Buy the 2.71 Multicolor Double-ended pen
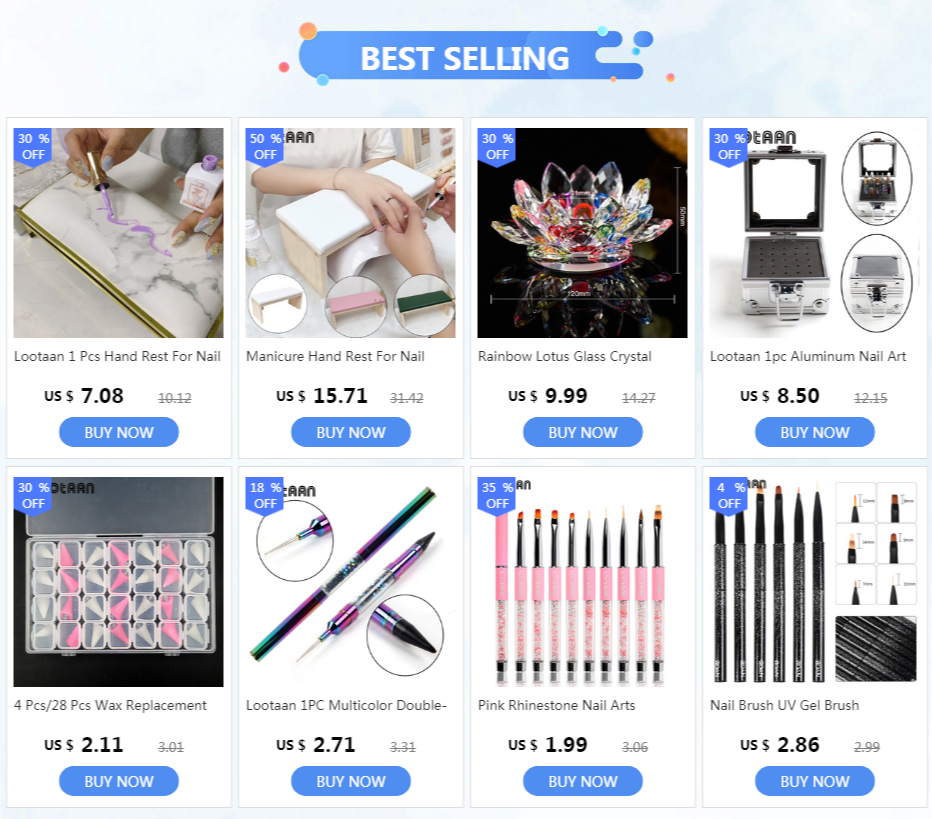Image resolution: width=932 pixels, height=819 pixels. click(x=351, y=781)
